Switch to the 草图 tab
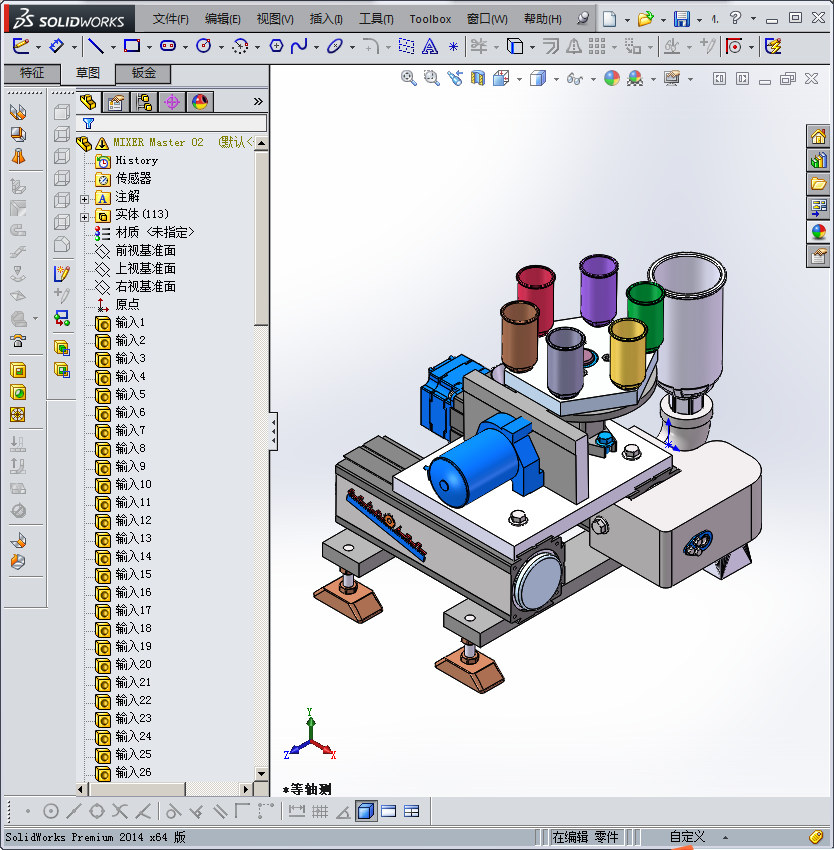This screenshot has width=834, height=850. 87,73
